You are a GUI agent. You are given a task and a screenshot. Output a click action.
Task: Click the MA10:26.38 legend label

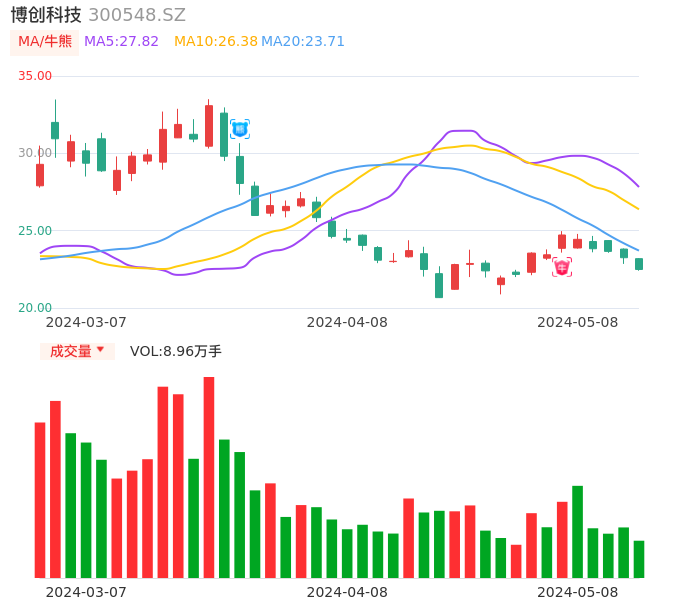tap(216, 41)
